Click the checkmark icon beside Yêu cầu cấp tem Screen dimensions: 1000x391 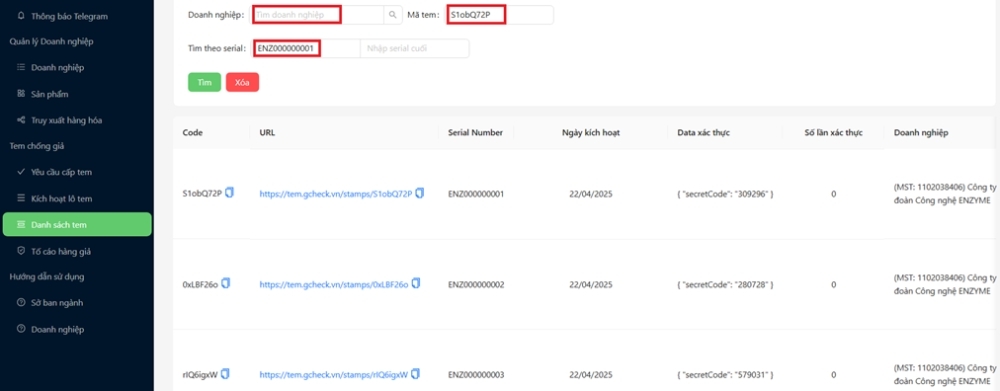coord(20,172)
